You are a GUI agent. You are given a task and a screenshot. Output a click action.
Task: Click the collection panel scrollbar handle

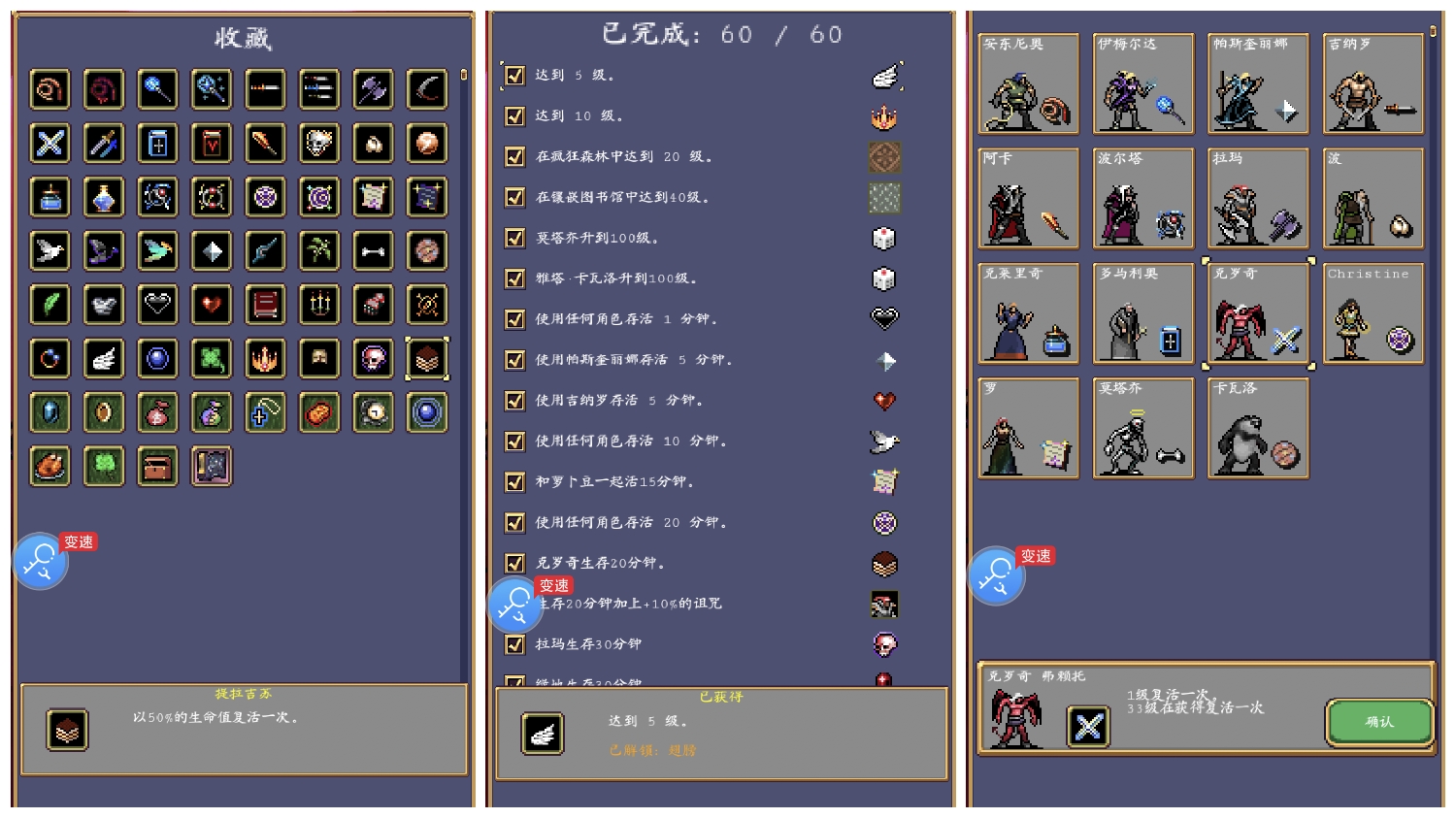point(464,75)
